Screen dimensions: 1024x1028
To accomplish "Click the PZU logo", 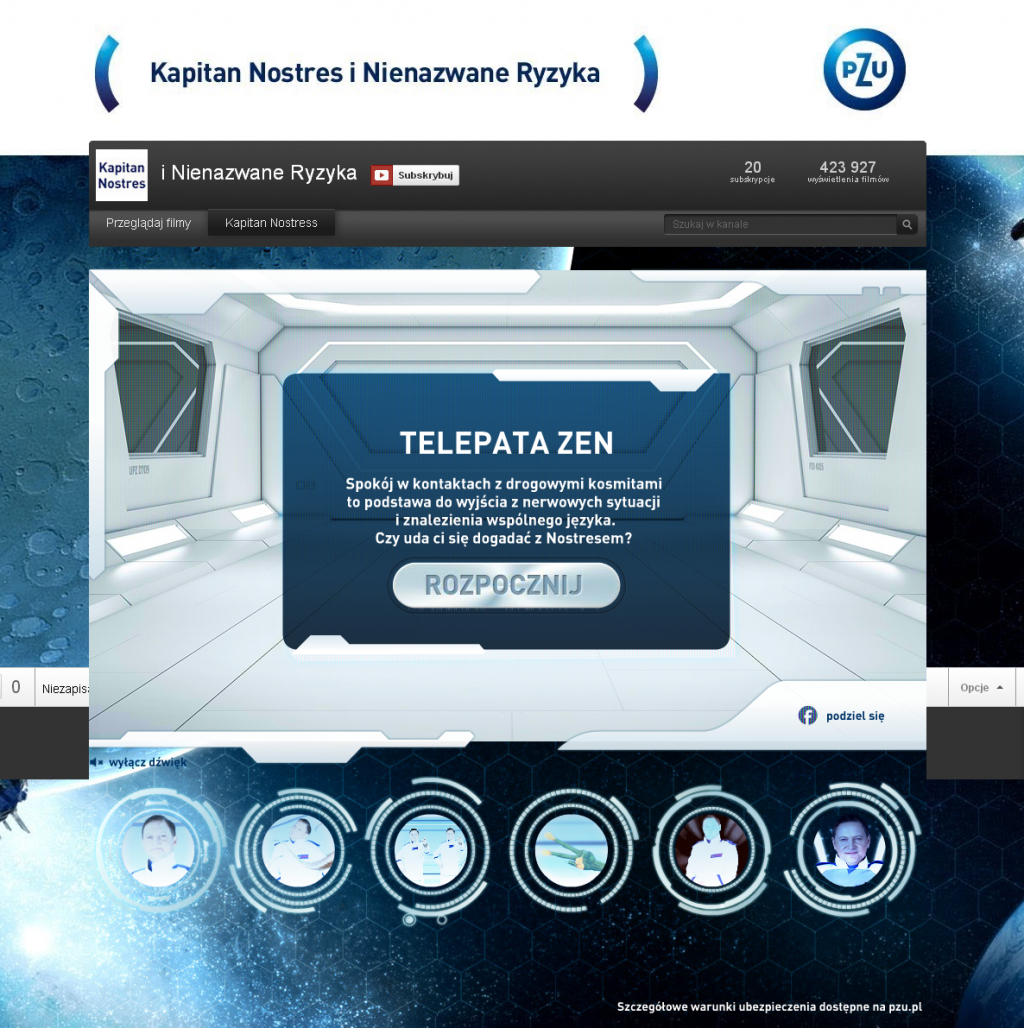I will point(863,69).
